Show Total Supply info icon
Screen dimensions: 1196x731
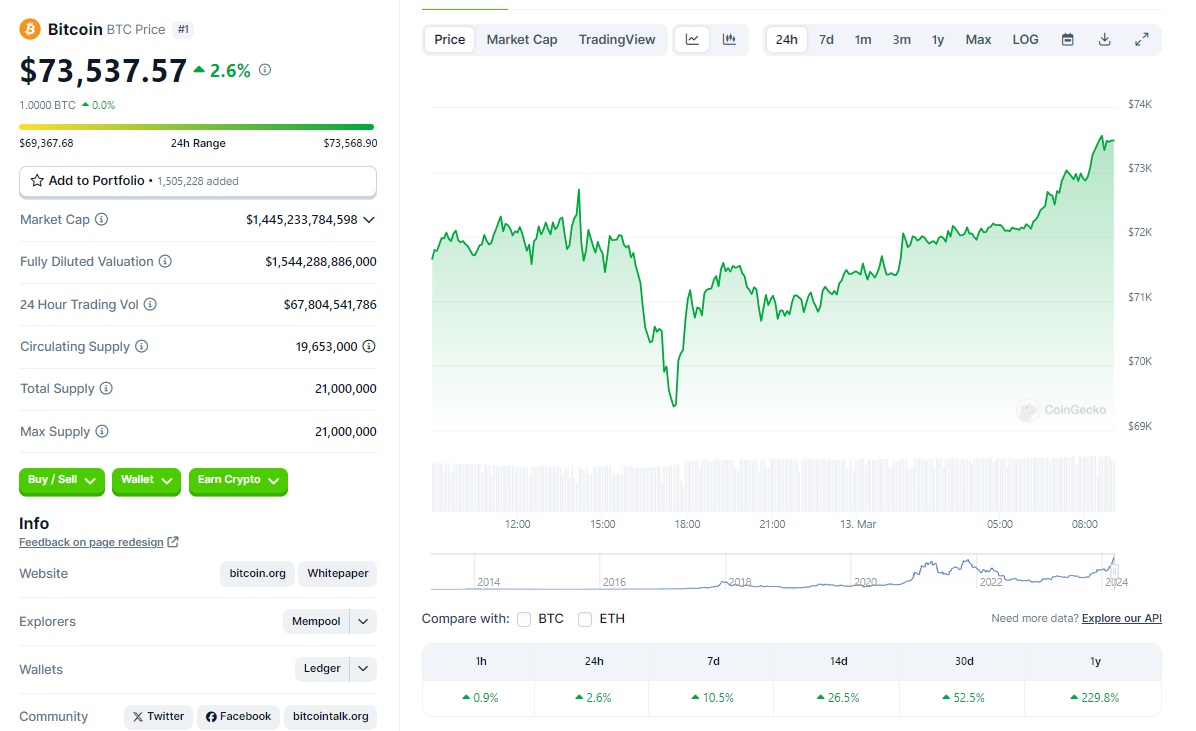[x=106, y=388]
